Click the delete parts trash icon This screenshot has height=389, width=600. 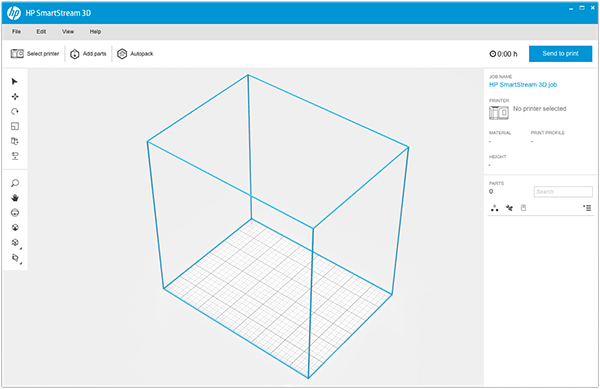(523, 208)
